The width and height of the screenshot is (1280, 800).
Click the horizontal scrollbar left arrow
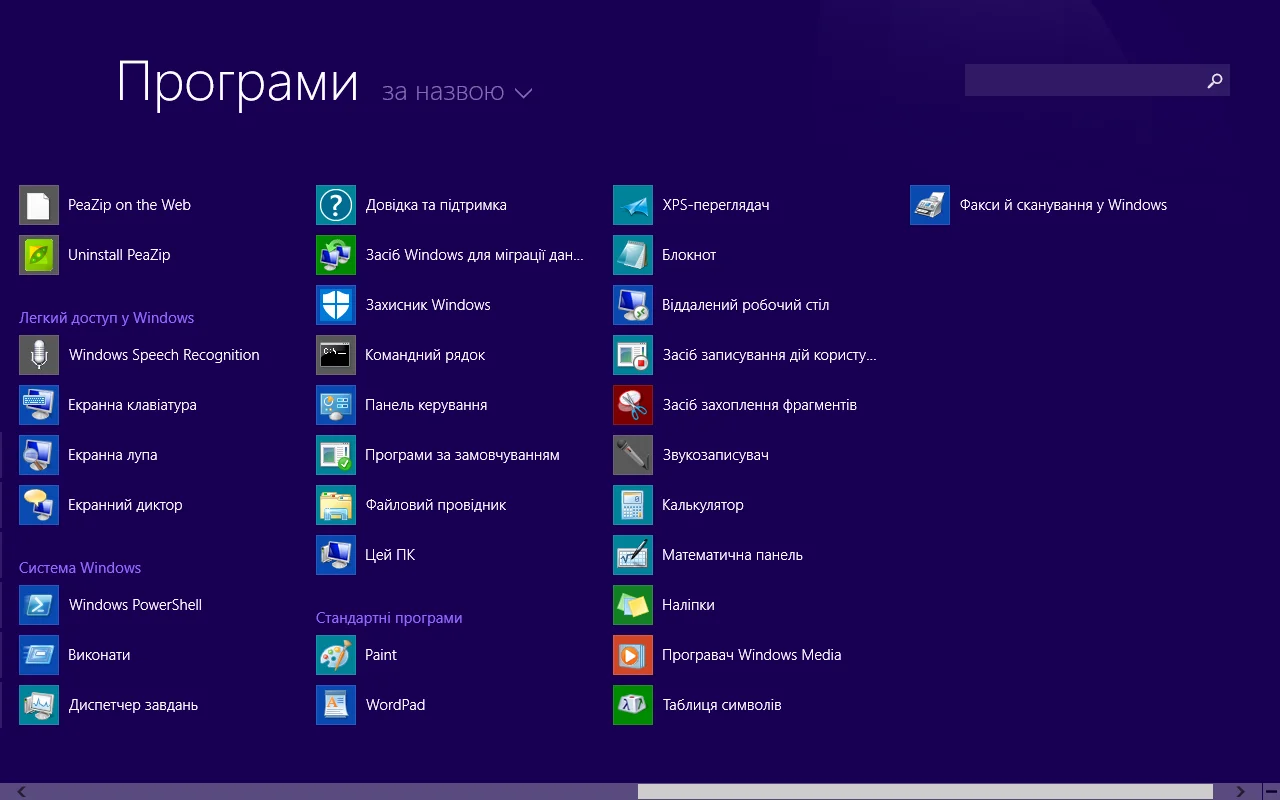tap(21, 792)
